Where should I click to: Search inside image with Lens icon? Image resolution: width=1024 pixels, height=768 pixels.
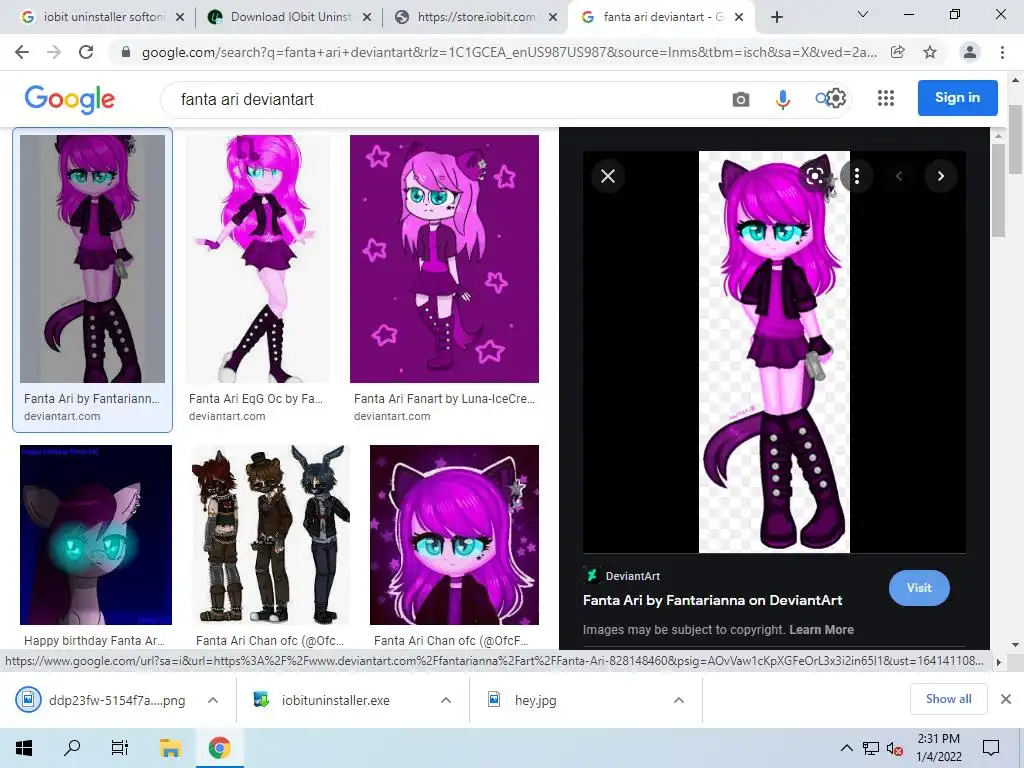pos(814,176)
